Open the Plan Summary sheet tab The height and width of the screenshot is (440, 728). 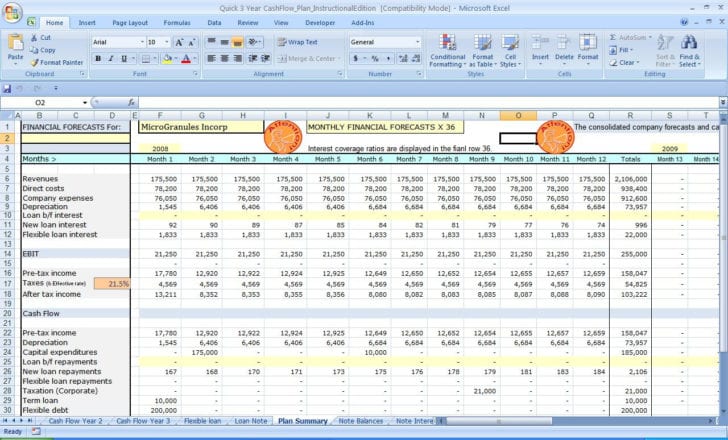[302, 421]
